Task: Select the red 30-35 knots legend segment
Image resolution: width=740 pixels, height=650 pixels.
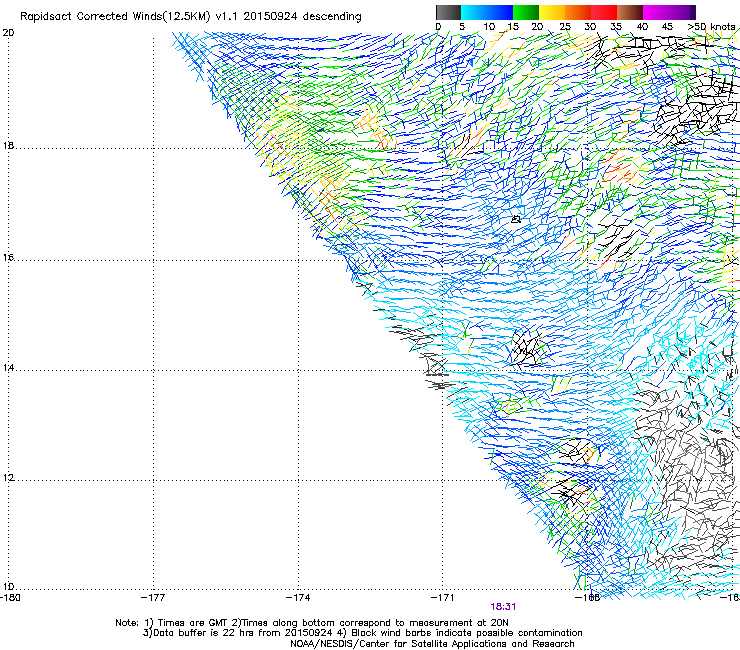Action: pos(604,12)
